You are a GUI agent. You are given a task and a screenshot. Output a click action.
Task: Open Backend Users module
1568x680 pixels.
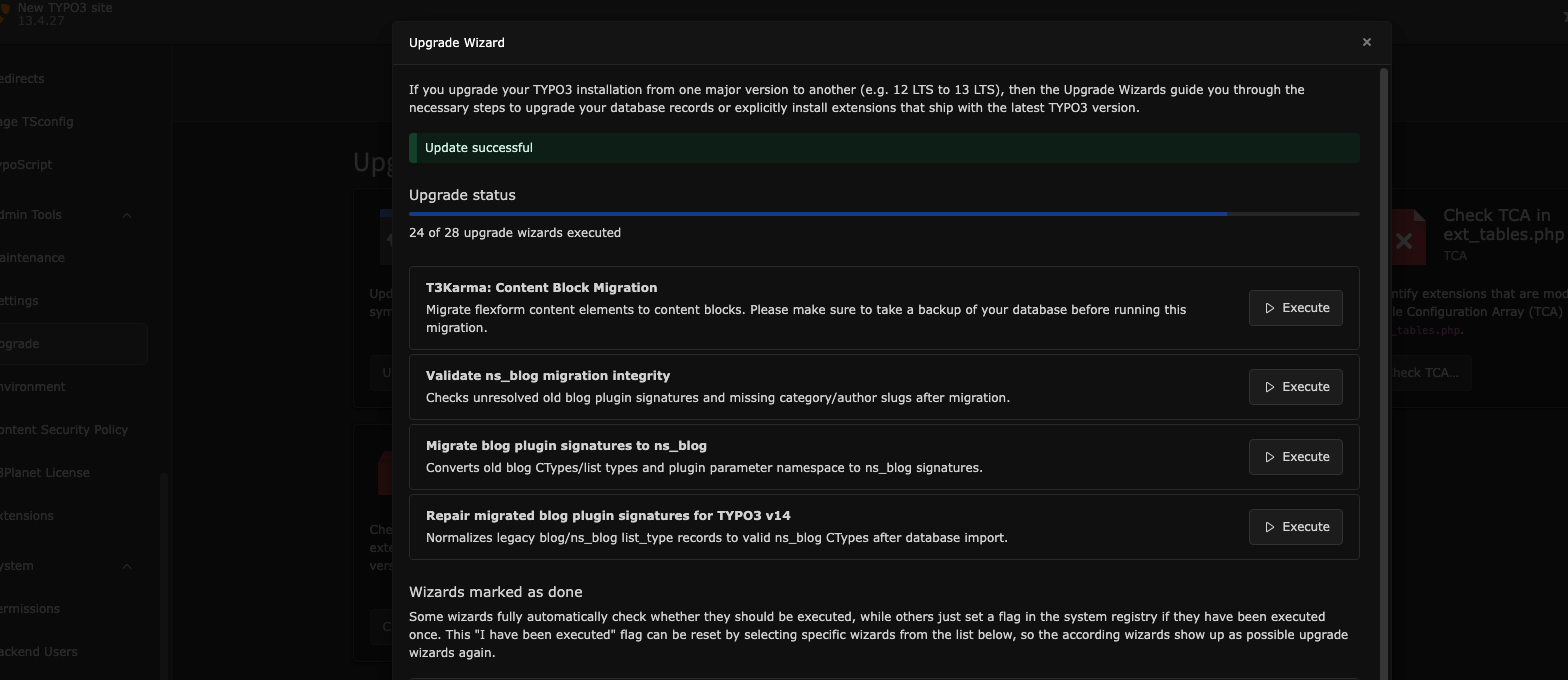pos(39,652)
